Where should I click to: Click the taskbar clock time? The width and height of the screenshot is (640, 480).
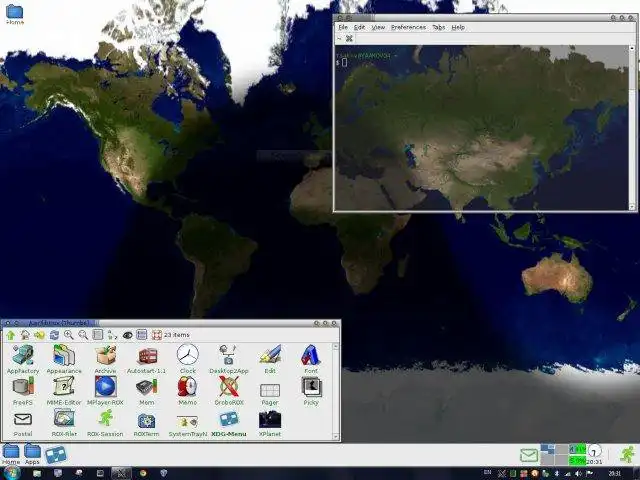pyautogui.click(x=615, y=473)
